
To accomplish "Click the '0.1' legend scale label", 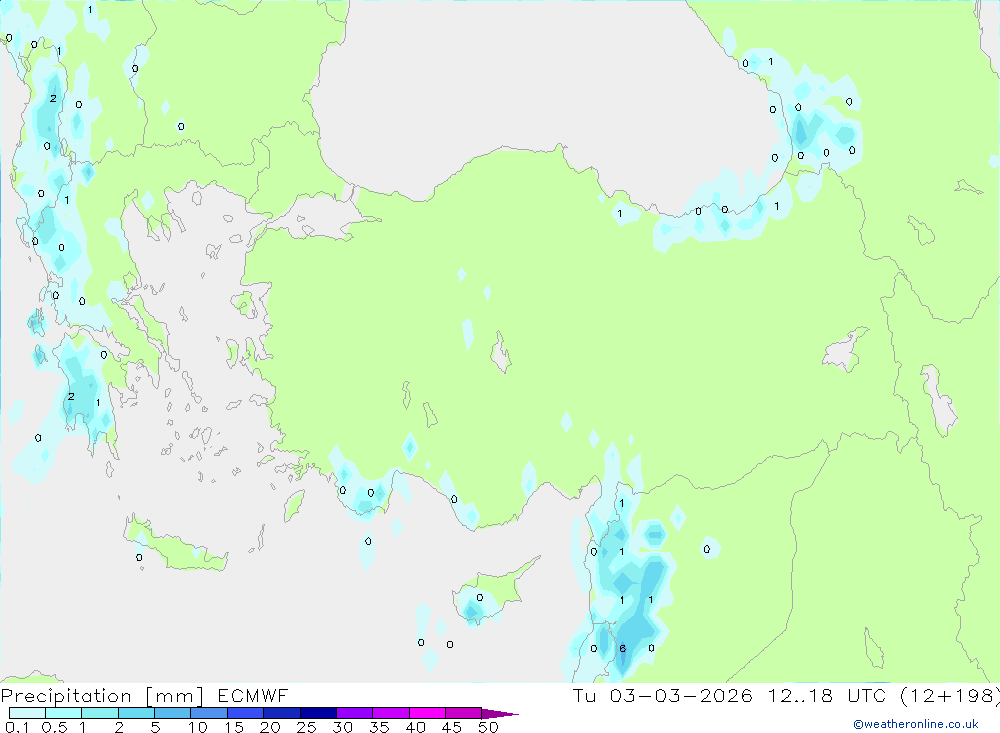I will coord(17,727).
